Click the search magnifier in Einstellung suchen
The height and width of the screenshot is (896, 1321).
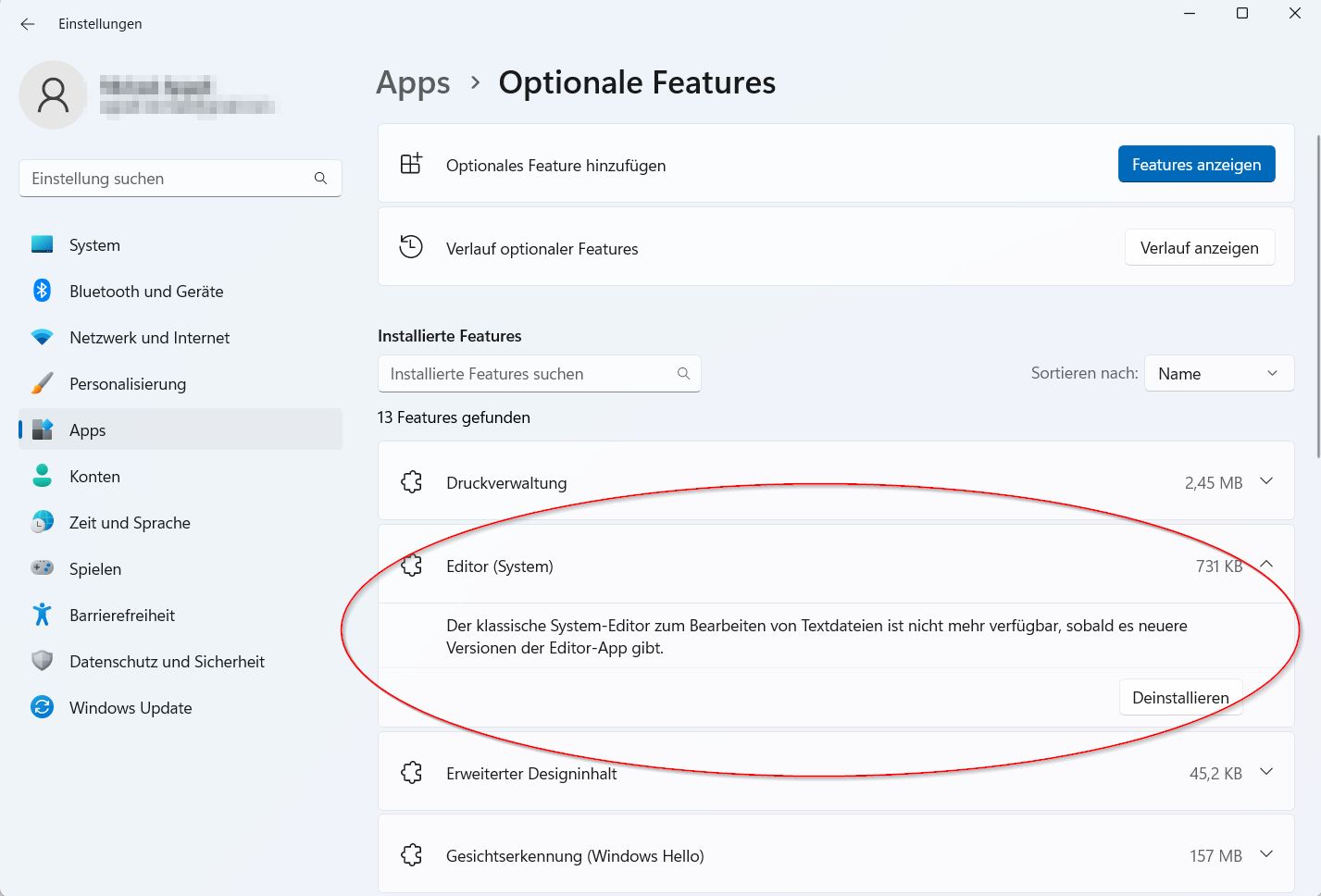pyautogui.click(x=320, y=179)
